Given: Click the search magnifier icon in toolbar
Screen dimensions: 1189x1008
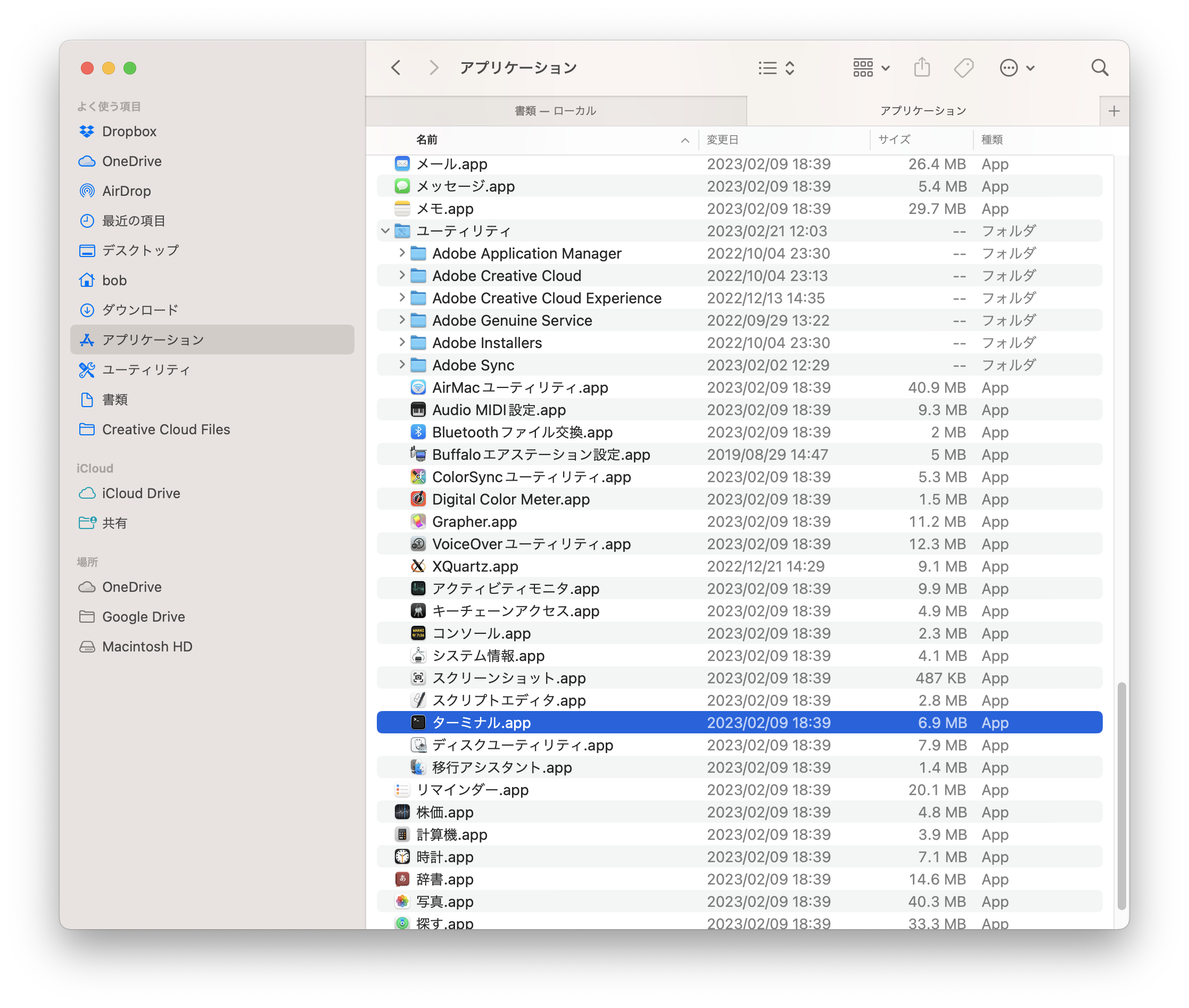Looking at the screenshot, I should point(1099,68).
